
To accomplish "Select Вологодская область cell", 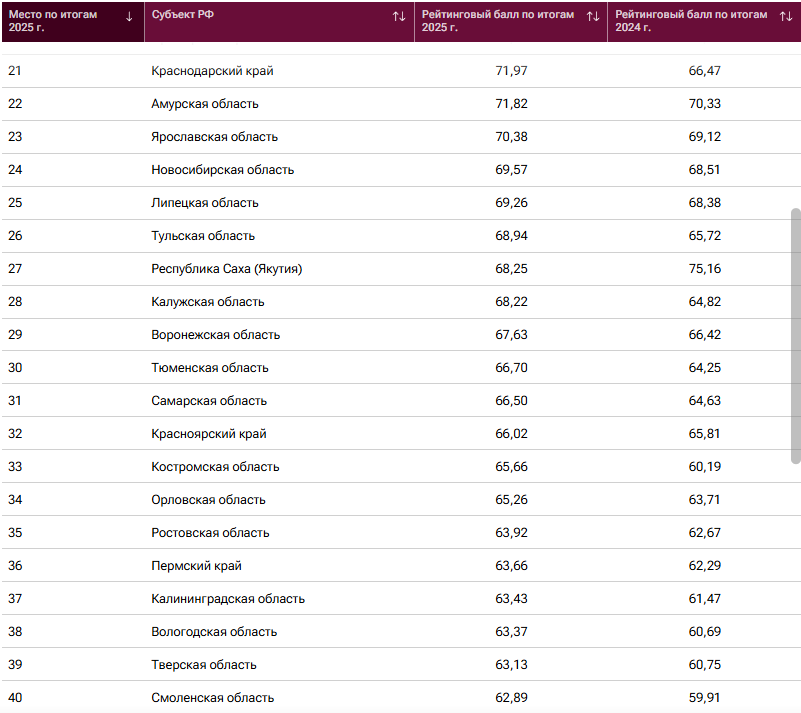I will click(214, 632).
